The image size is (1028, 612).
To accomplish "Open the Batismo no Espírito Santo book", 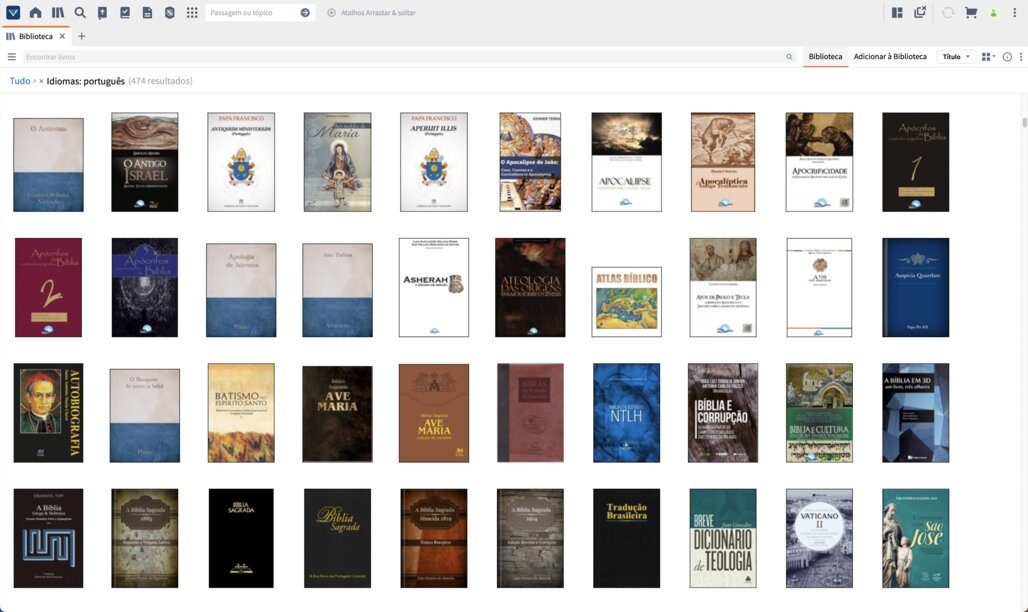I will (241, 413).
